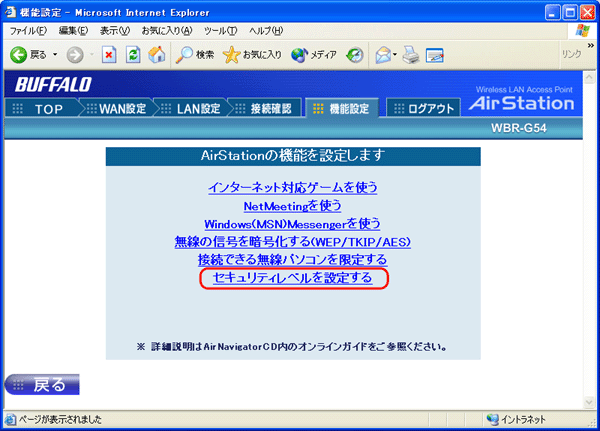The height and width of the screenshot is (431, 600).
Task: Minimize the Internet Explorer window
Action: (x=552, y=13)
